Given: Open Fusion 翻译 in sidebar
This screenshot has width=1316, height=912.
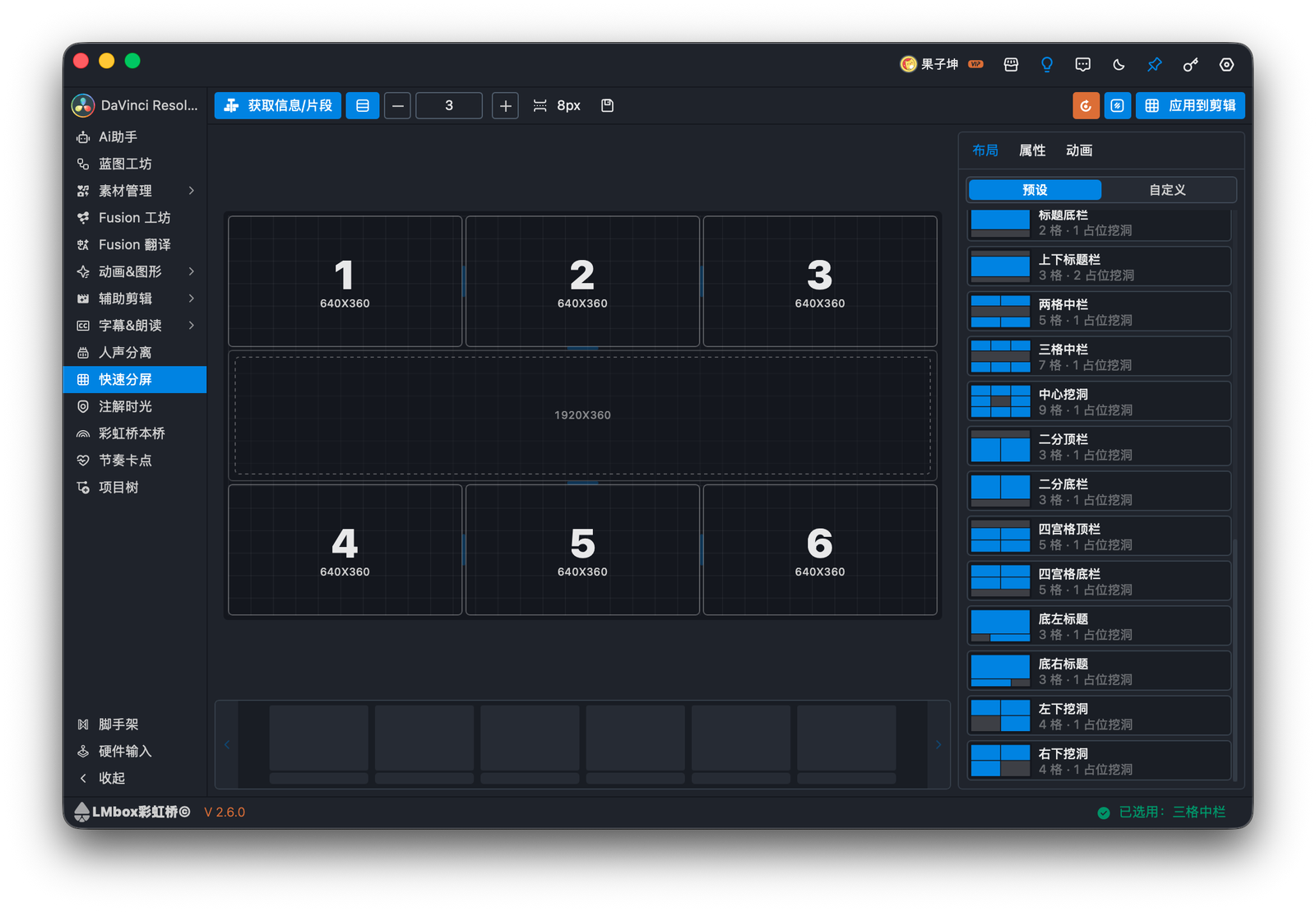Looking at the screenshot, I should click(x=135, y=245).
